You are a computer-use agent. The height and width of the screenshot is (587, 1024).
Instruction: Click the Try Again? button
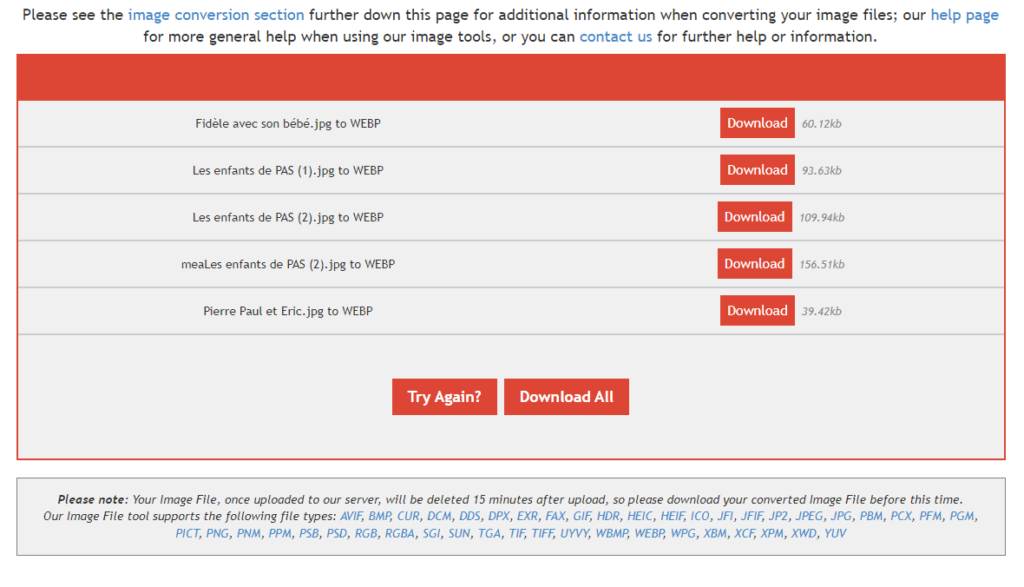tap(444, 397)
